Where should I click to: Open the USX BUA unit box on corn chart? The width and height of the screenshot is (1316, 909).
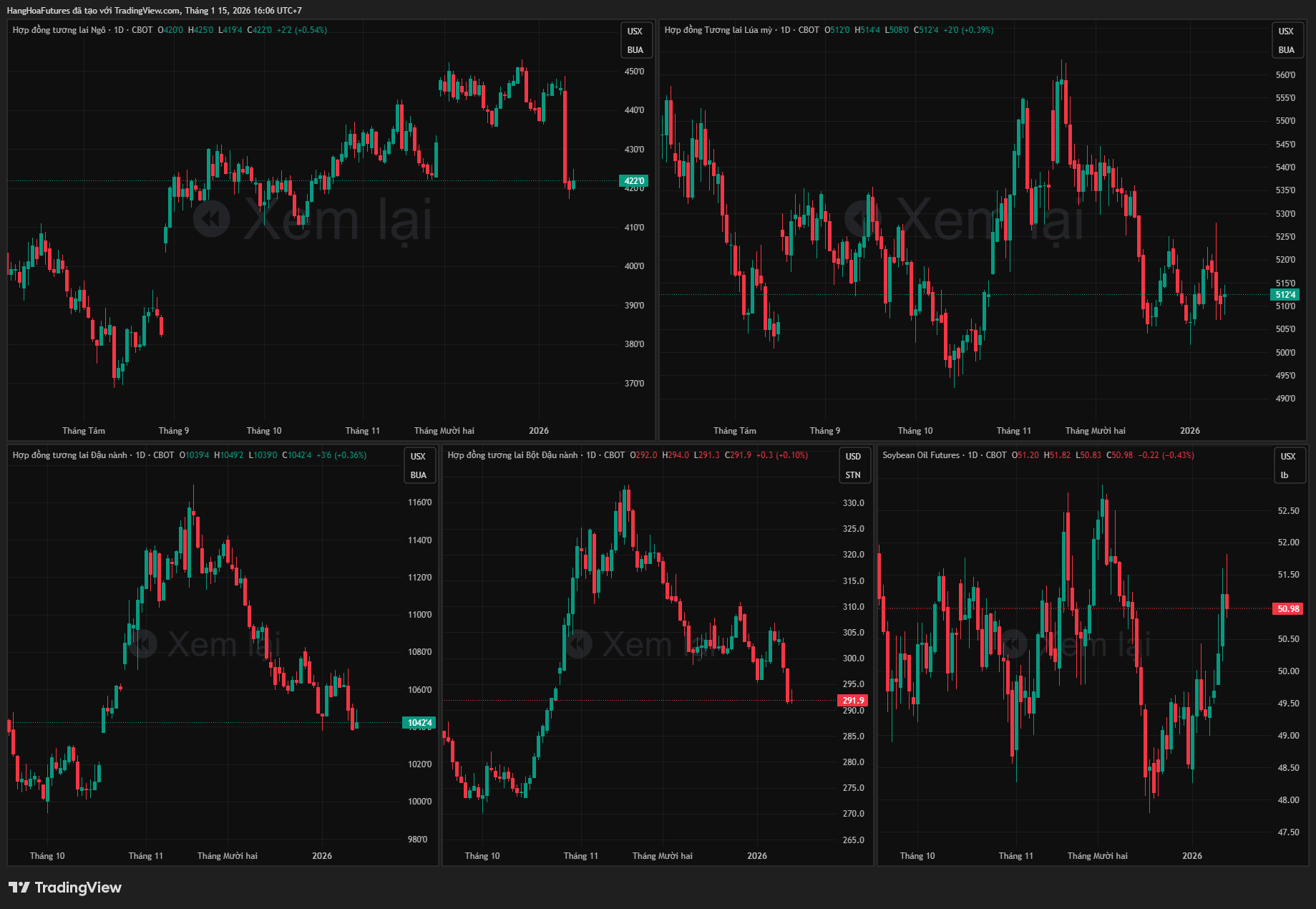pyautogui.click(x=635, y=40)
